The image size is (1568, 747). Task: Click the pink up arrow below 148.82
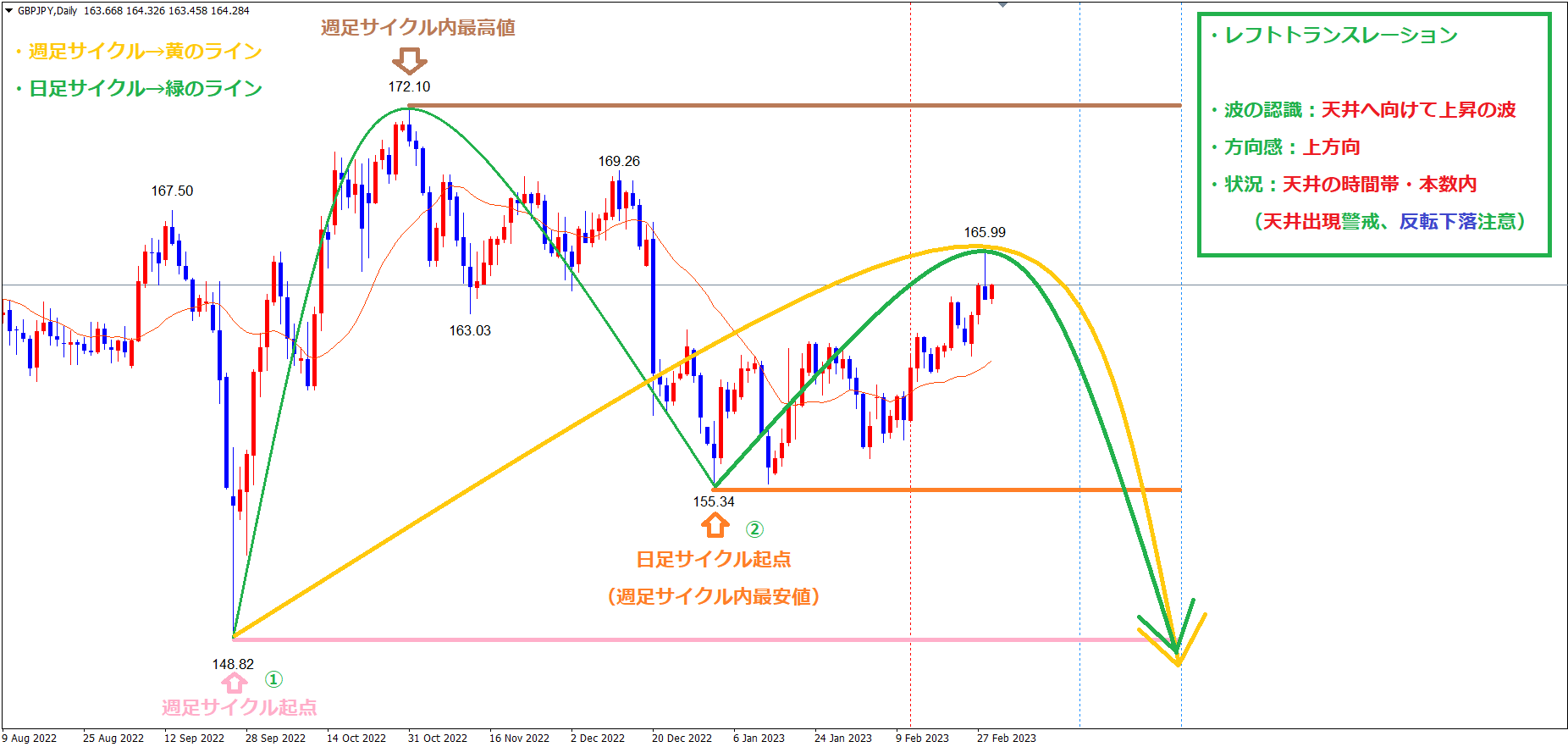point(235,683)
